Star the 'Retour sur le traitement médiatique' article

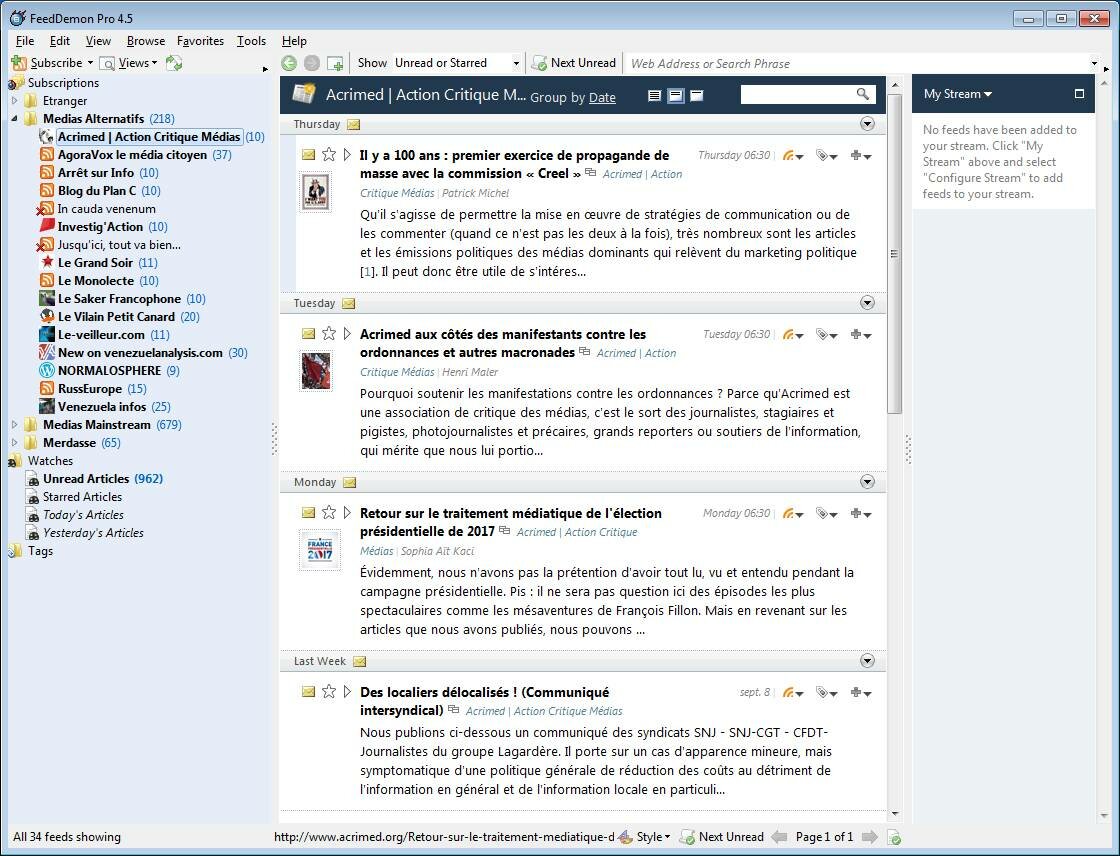point(329,512)
